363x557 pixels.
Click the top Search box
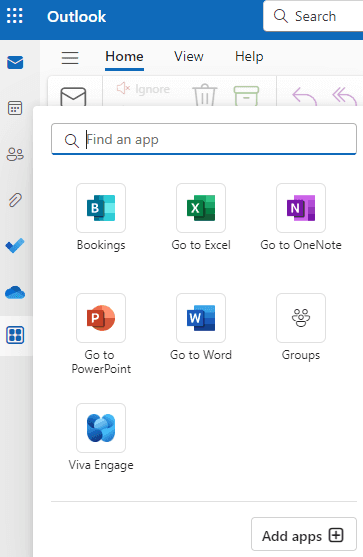click(313, 16)
